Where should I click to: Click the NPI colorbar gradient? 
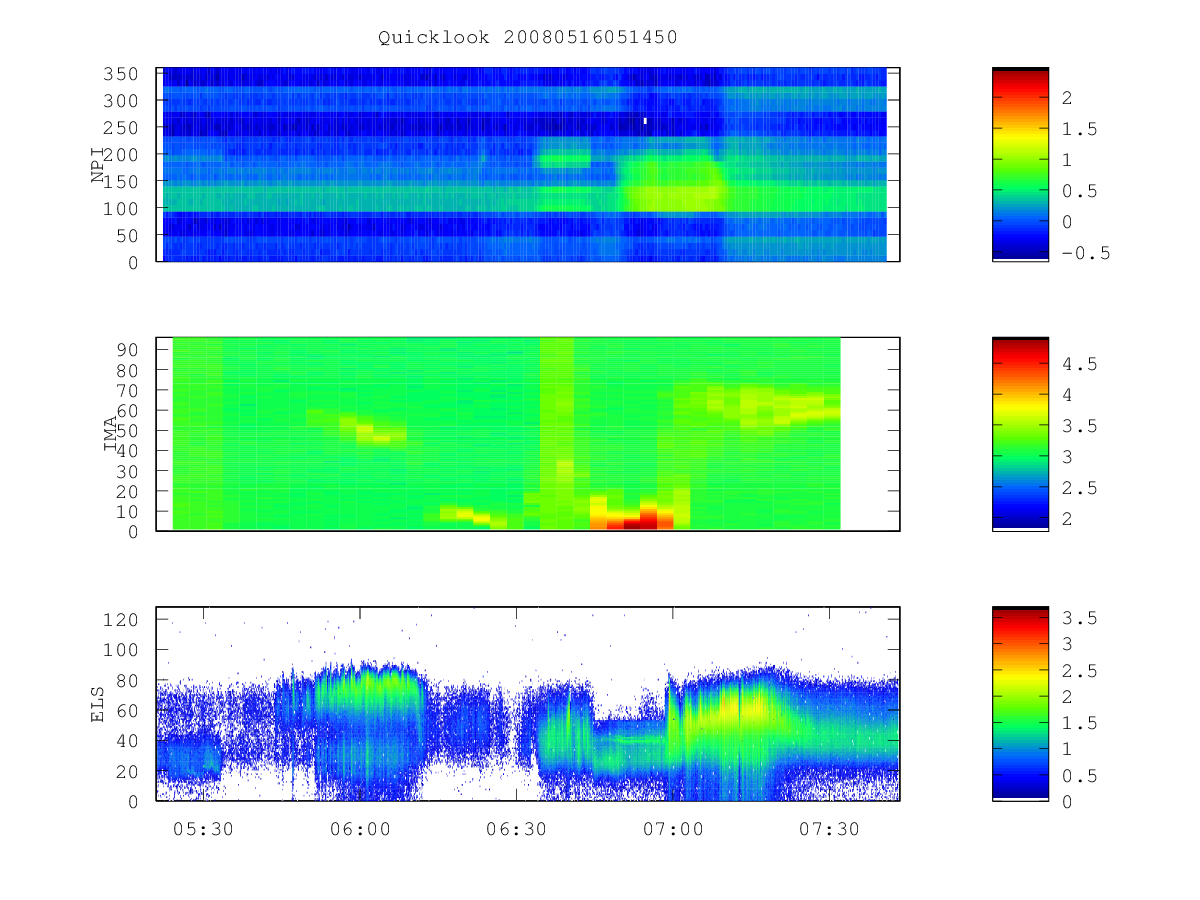1020,164
